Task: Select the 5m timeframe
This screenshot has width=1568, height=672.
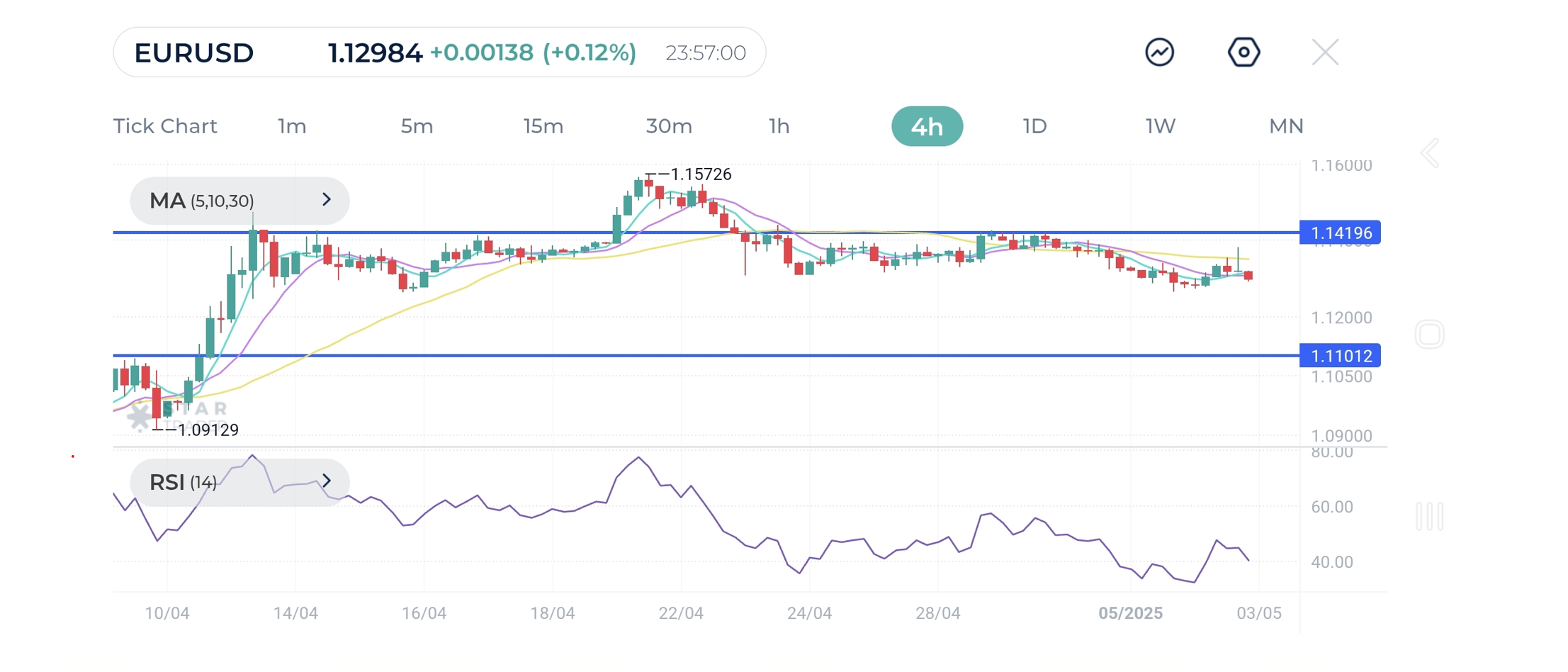Action: tap(417, 126)
